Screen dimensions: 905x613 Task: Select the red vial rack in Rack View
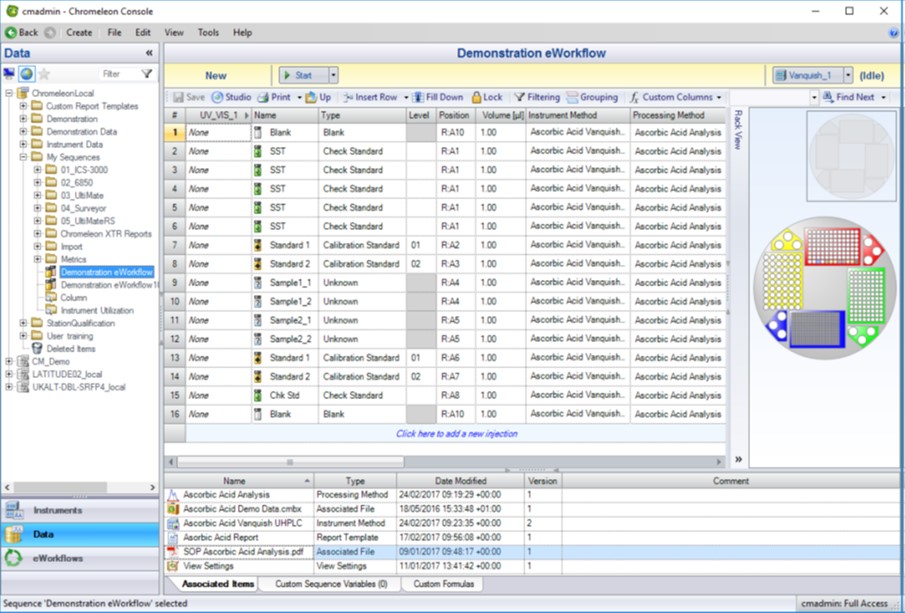click(x=832, y=246)
